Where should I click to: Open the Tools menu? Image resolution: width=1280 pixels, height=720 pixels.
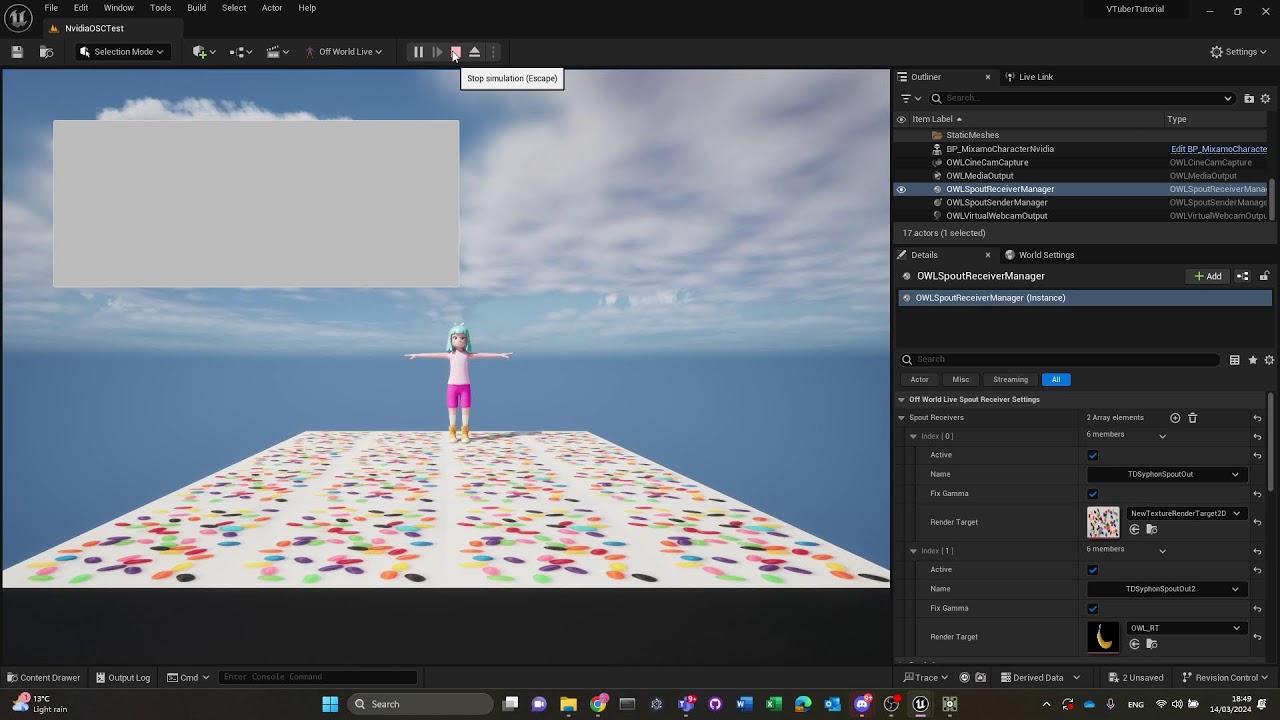160,8
